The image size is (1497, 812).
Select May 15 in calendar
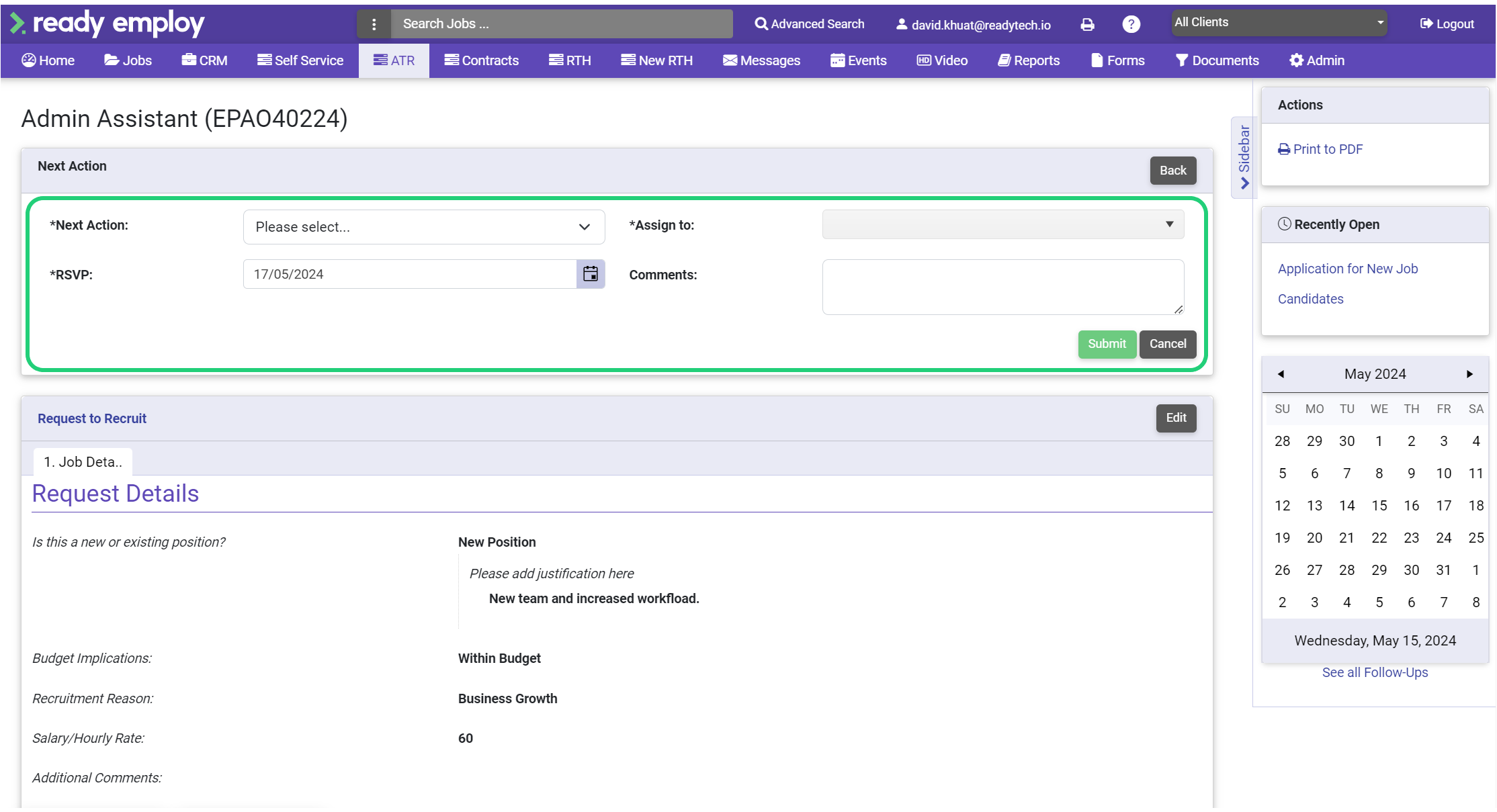click(1379, 506)
